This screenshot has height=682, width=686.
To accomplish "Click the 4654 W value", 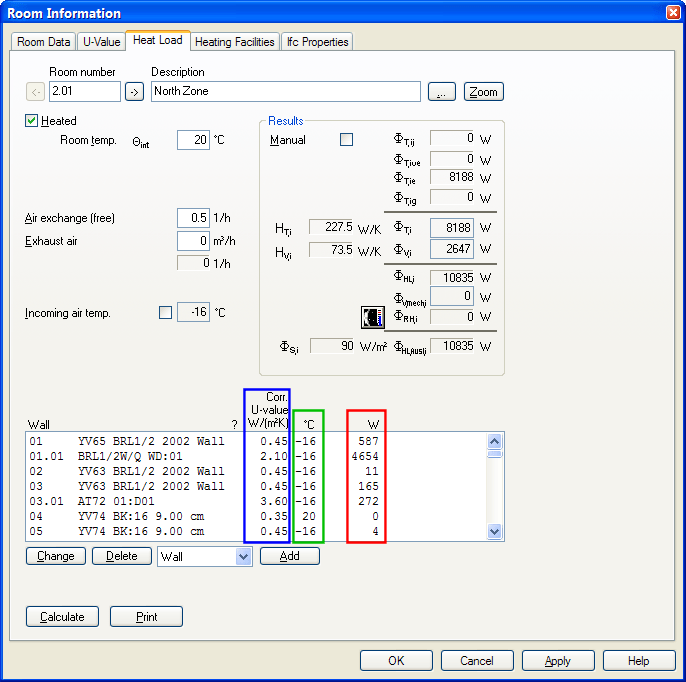I will tap(365, 456).
